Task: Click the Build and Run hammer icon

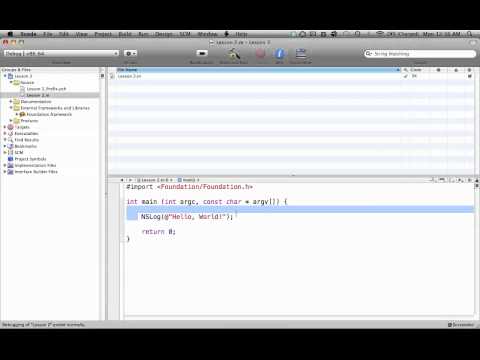Action: coord(234,53)
